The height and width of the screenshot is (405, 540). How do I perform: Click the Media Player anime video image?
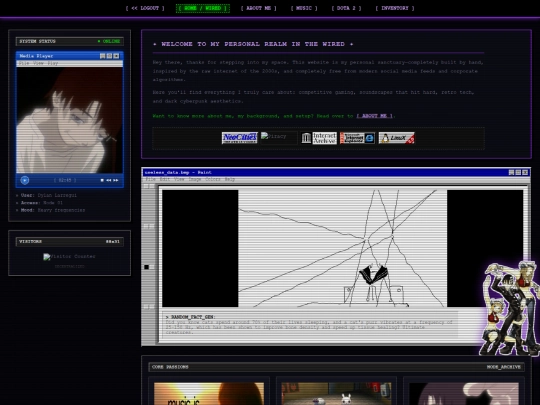70,120
